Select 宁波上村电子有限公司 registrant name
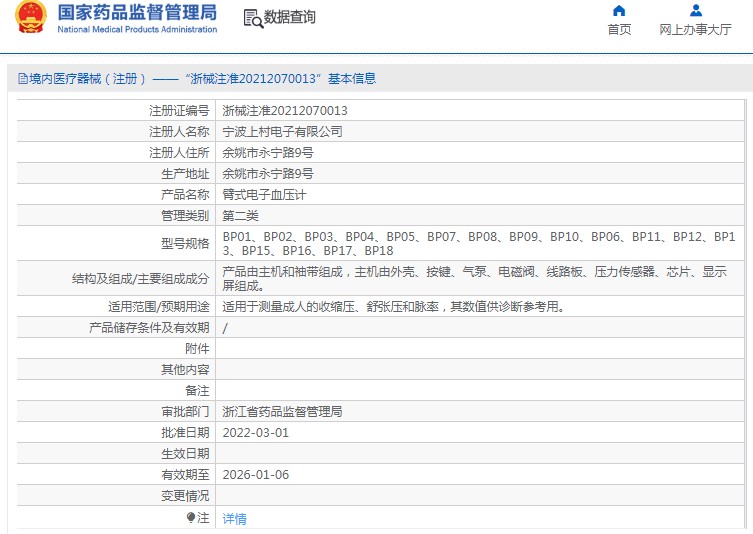 coord(282,132)
